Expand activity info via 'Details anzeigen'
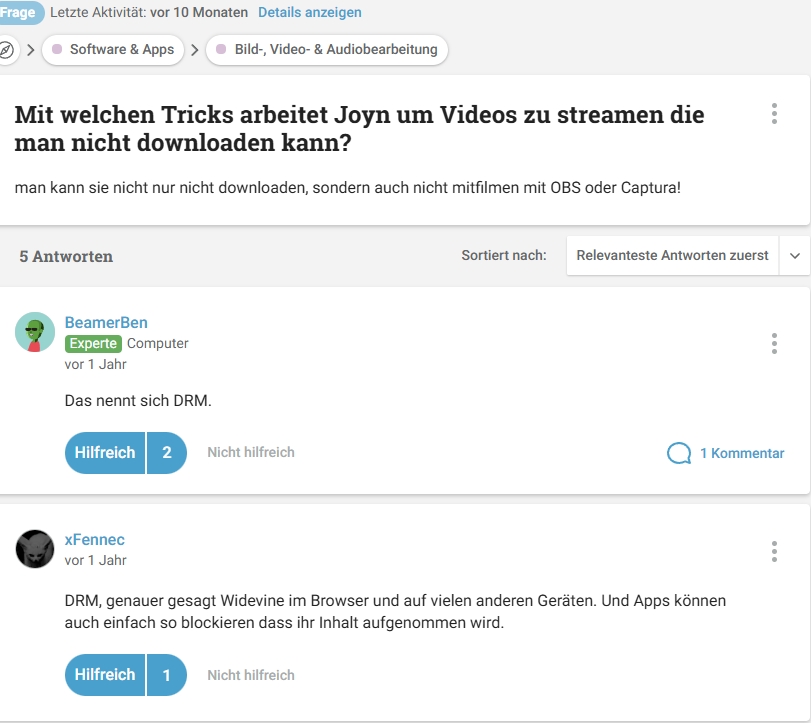Screen dimensions: 811x723 pyautogui.click(x=310, y=13)
